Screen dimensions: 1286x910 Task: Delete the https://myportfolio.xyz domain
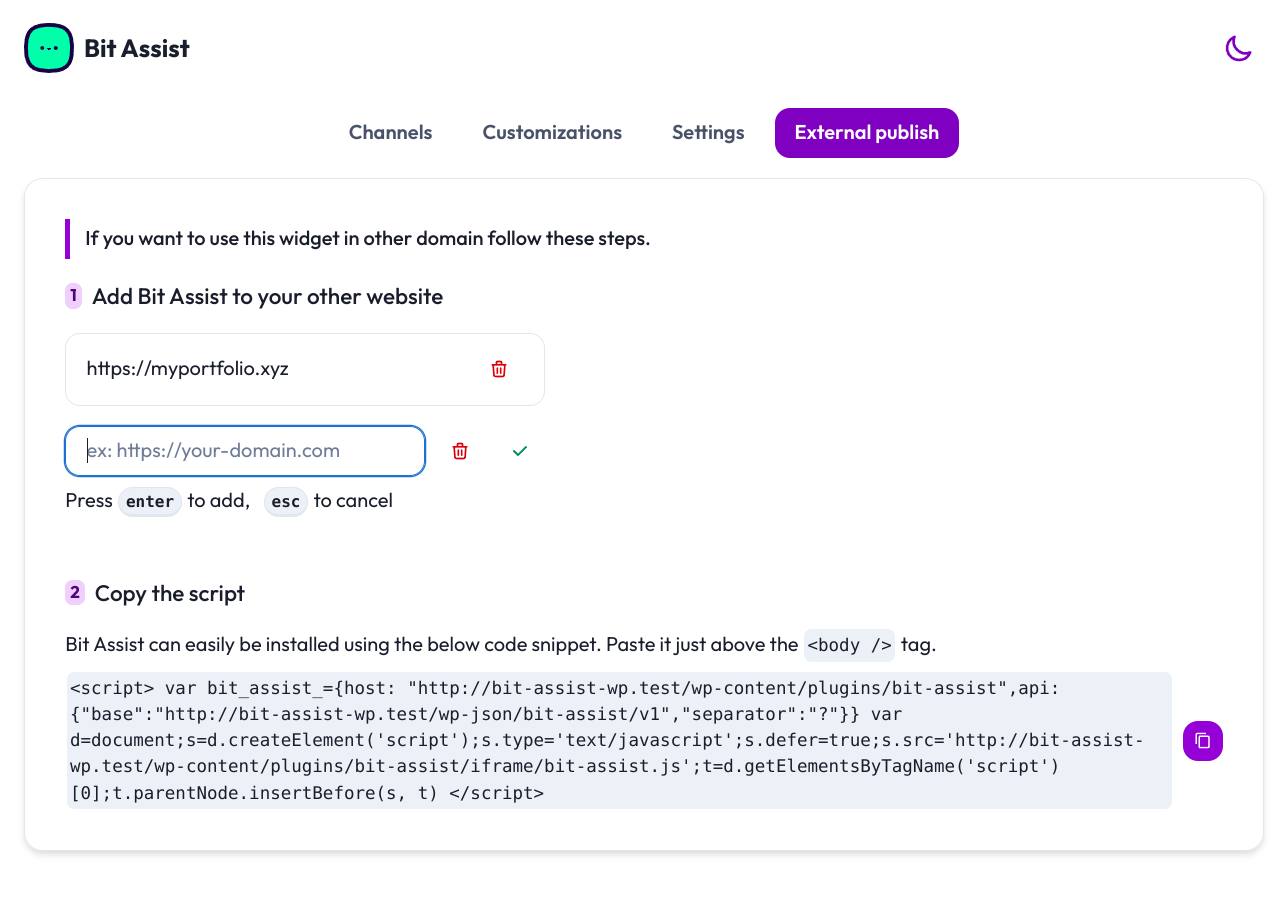499,369
